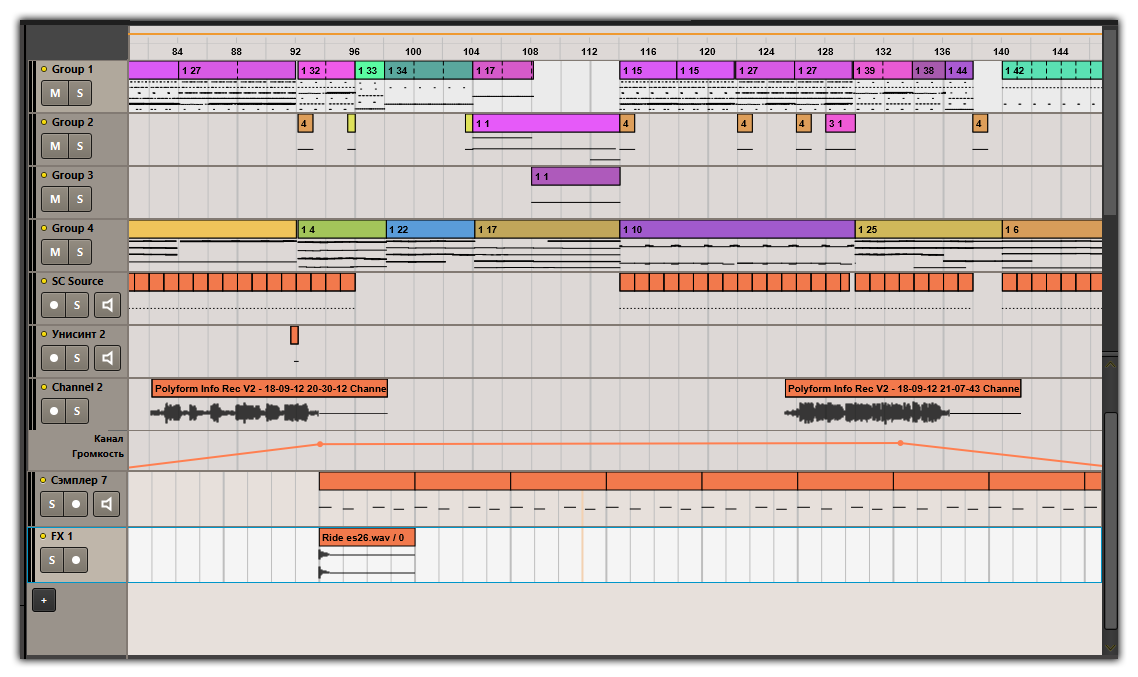
Task: Click the first volume automation point
Action: 320,443
